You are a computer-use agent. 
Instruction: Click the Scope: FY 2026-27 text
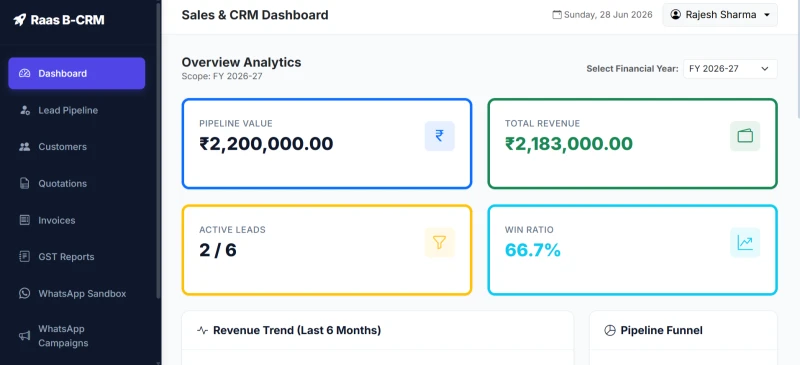(222, 77)
